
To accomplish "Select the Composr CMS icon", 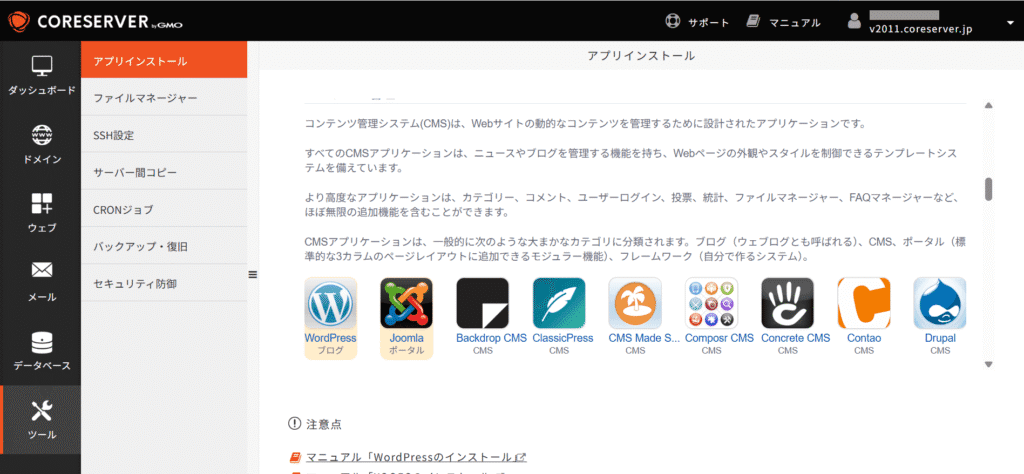I will click(x=711, y=304).
